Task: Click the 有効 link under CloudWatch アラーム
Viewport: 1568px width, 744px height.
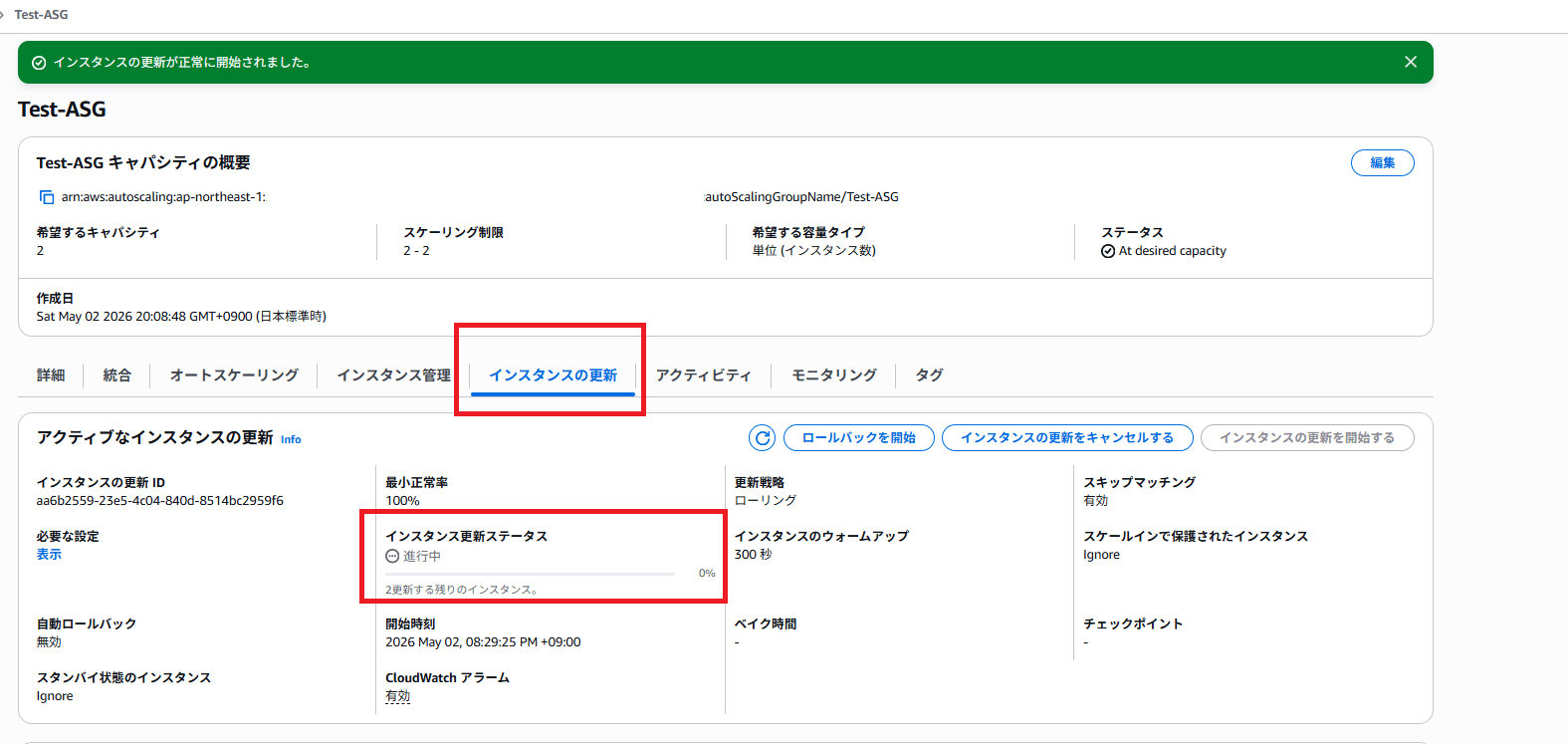Action: pyautogui.click(x=397, y=696)
